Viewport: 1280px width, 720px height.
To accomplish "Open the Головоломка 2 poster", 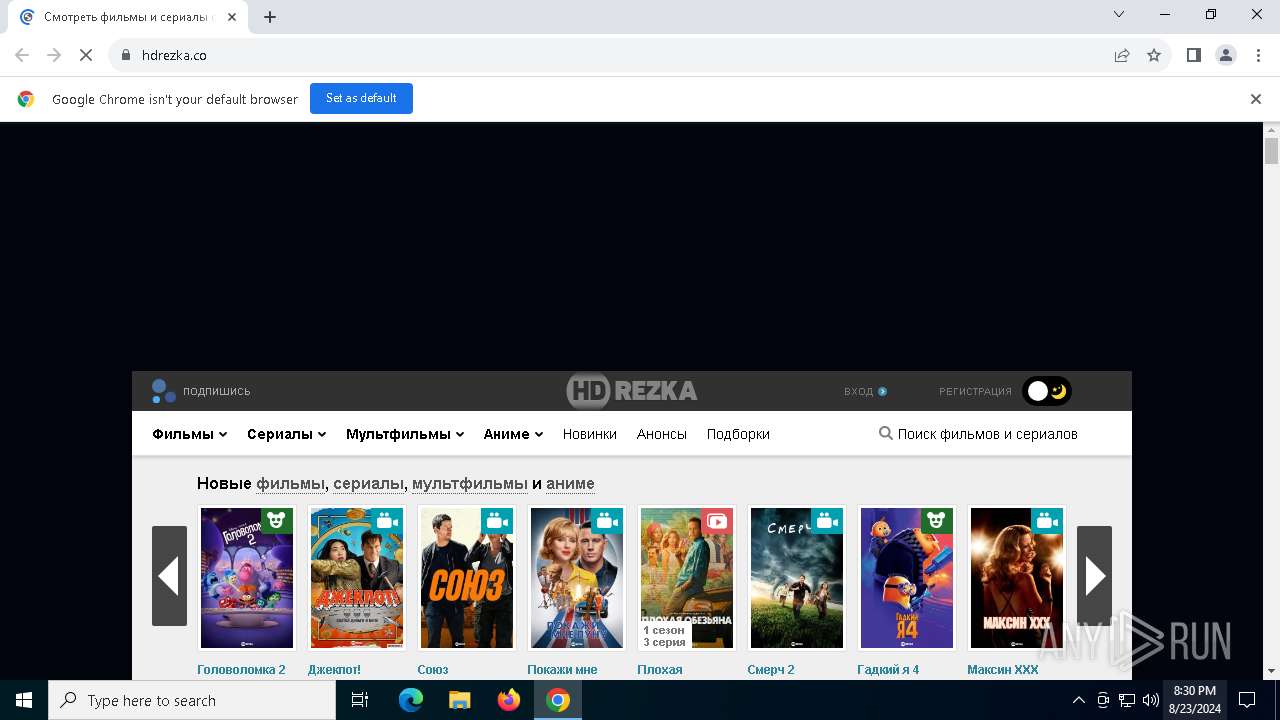I will point(247,578).
